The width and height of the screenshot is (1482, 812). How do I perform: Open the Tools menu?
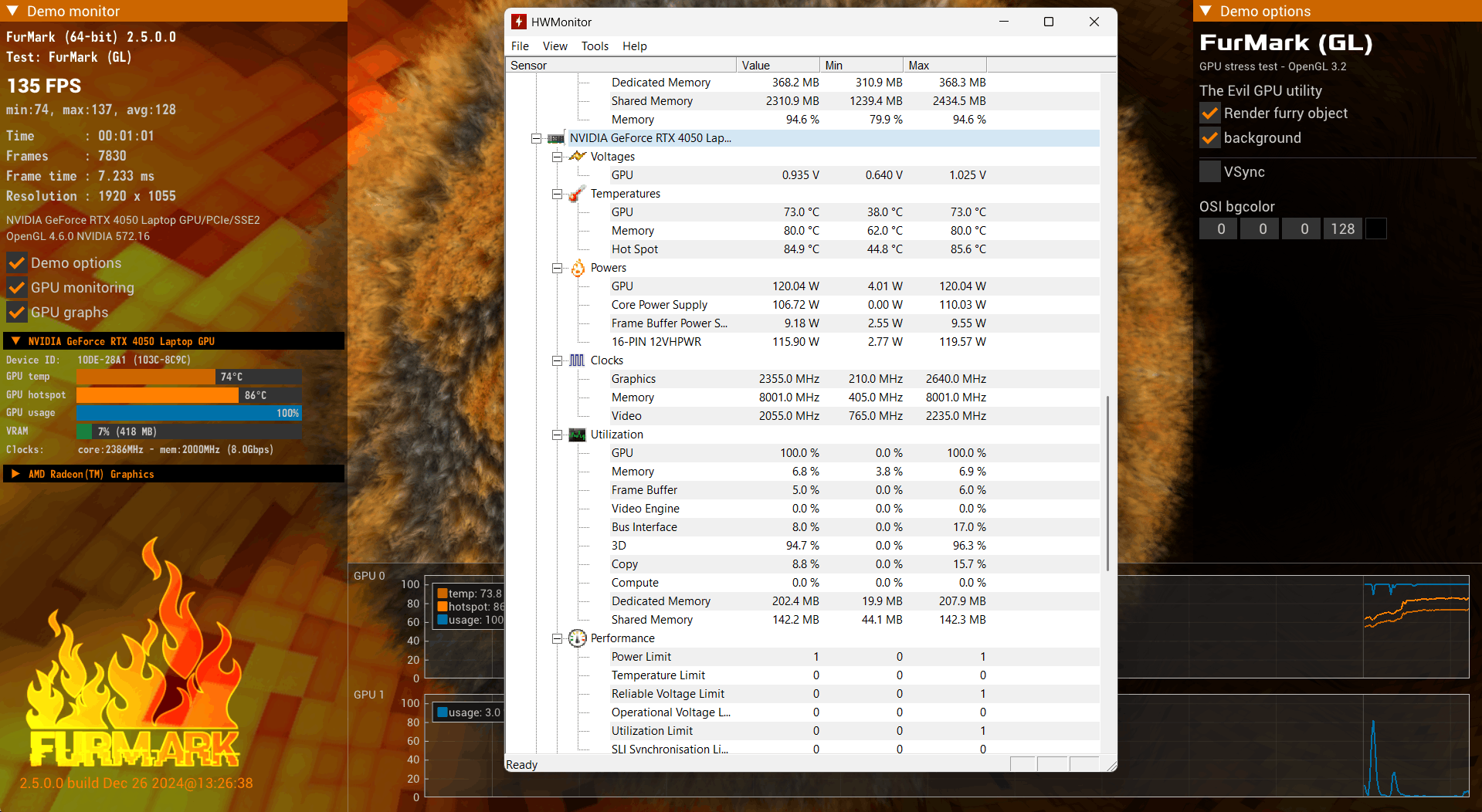pyautogui.click(x=595, y=46)
